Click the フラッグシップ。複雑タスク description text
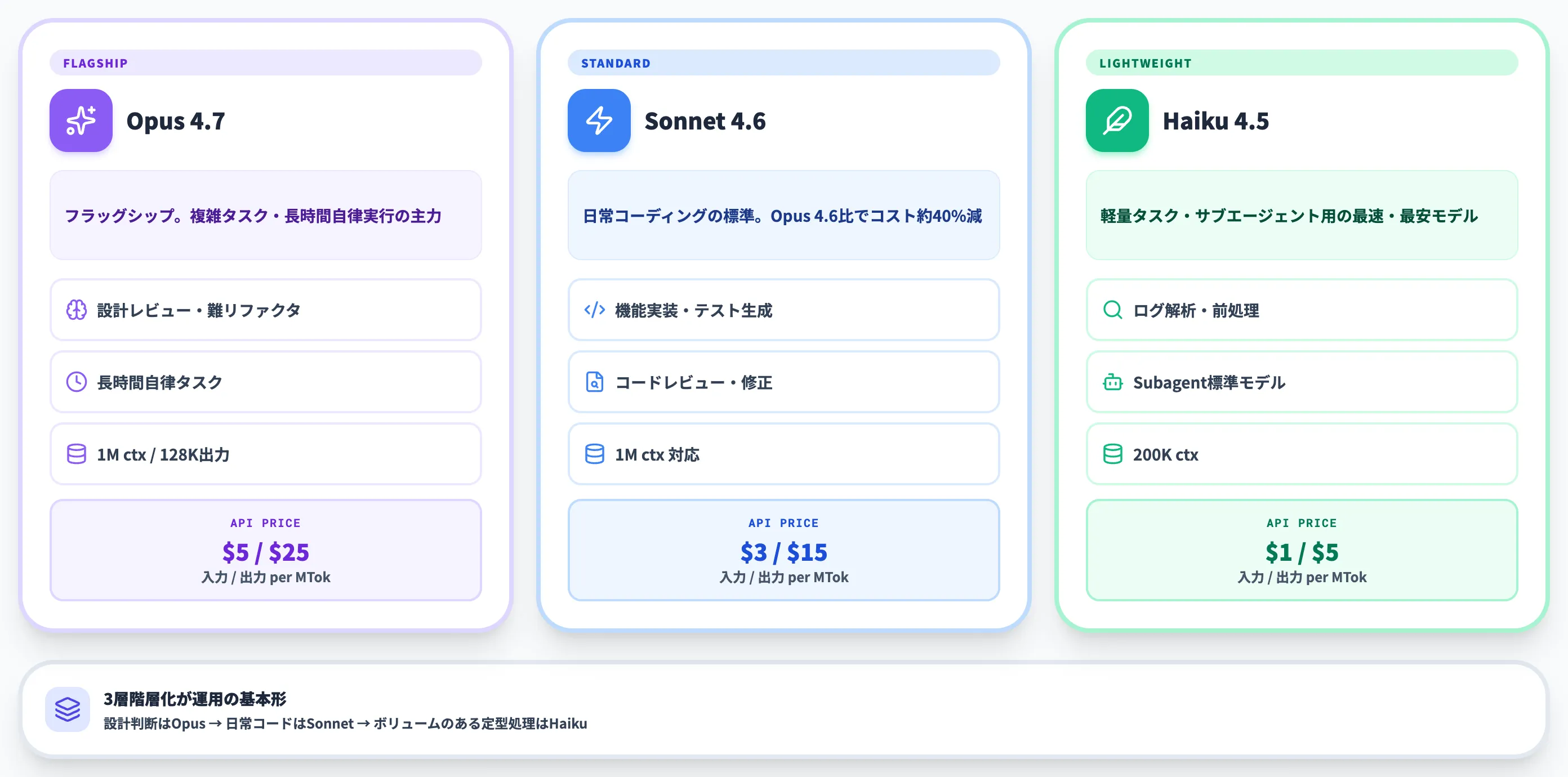This screenshot has width=1568, height=777. [253, 216]
